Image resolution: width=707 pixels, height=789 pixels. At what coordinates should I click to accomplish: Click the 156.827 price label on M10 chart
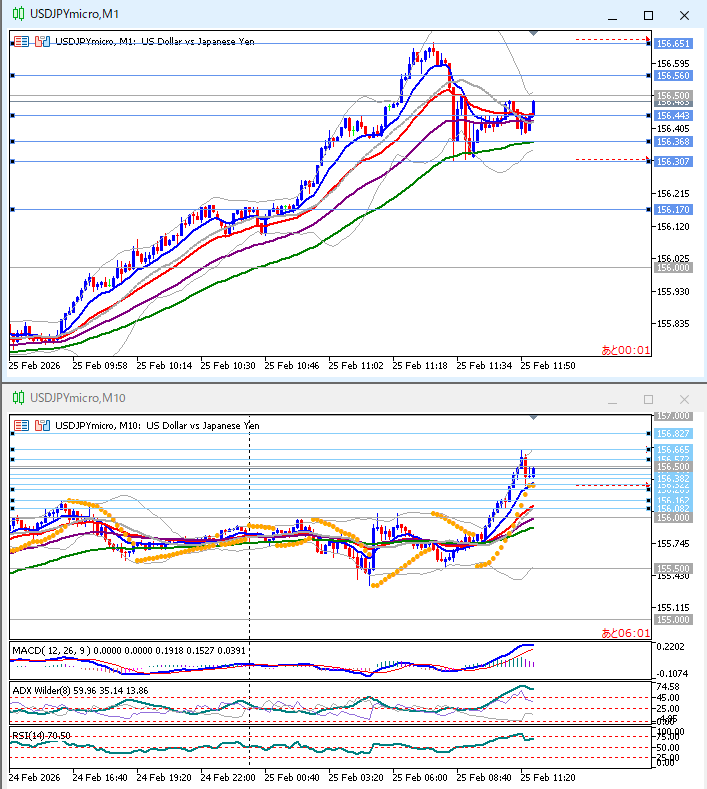[673, 433]
